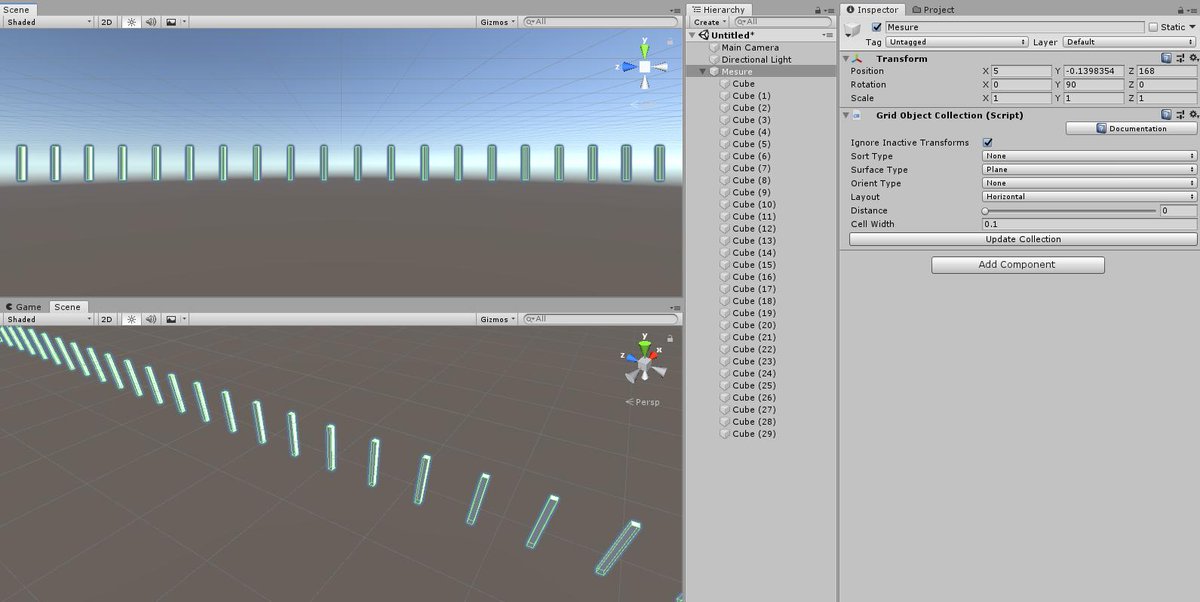1200x602 pixels.
Task: Open the Grid Object Collection help icon
Action: [x=1166, y=115]
